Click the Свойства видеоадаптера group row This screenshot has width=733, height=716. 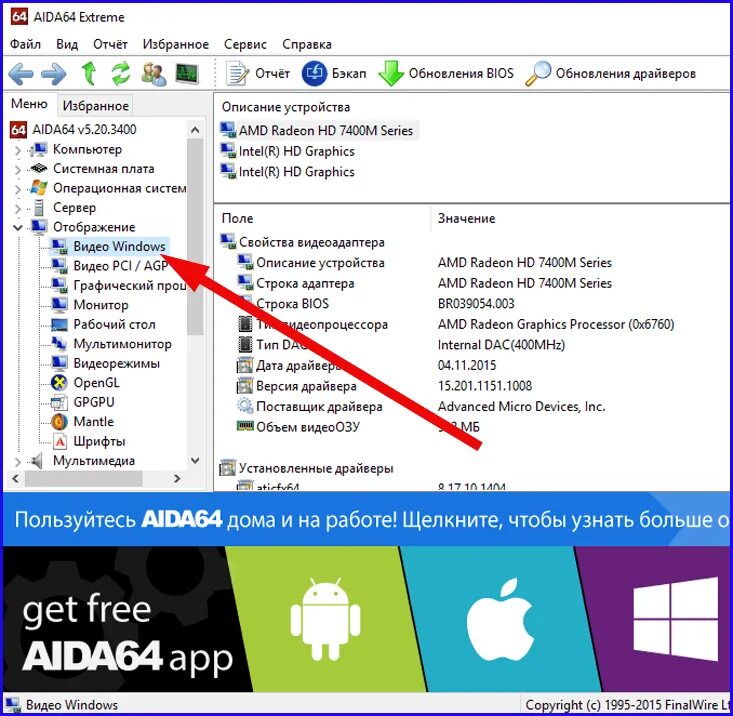point(303,242)
